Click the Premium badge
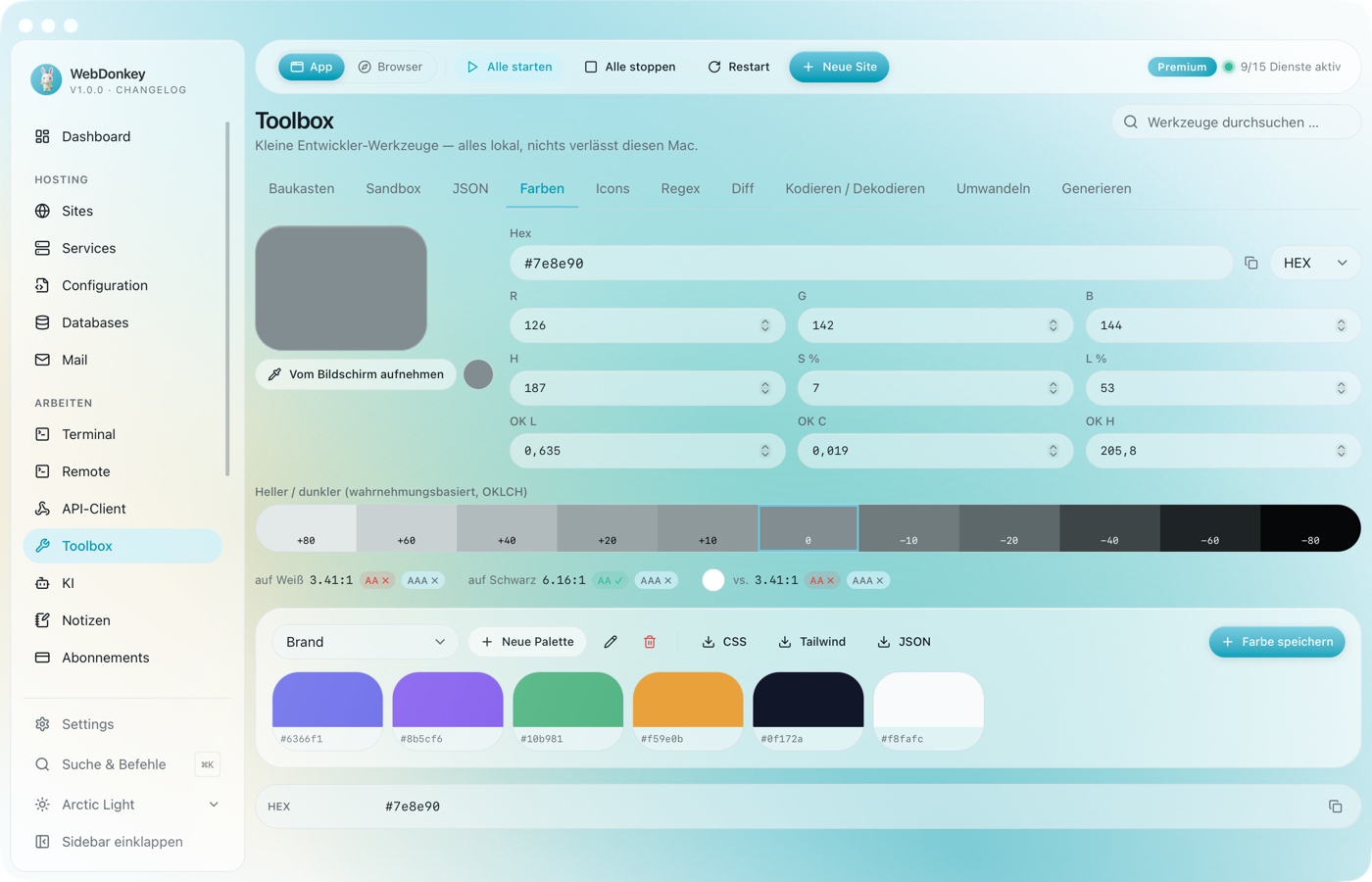 1182,67
